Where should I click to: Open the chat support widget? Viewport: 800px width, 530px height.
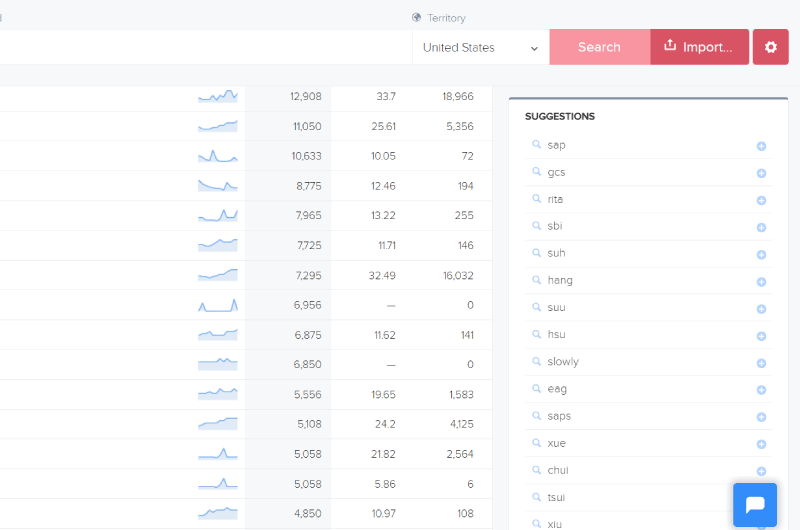pyautogui.click(x=755, y=505)
